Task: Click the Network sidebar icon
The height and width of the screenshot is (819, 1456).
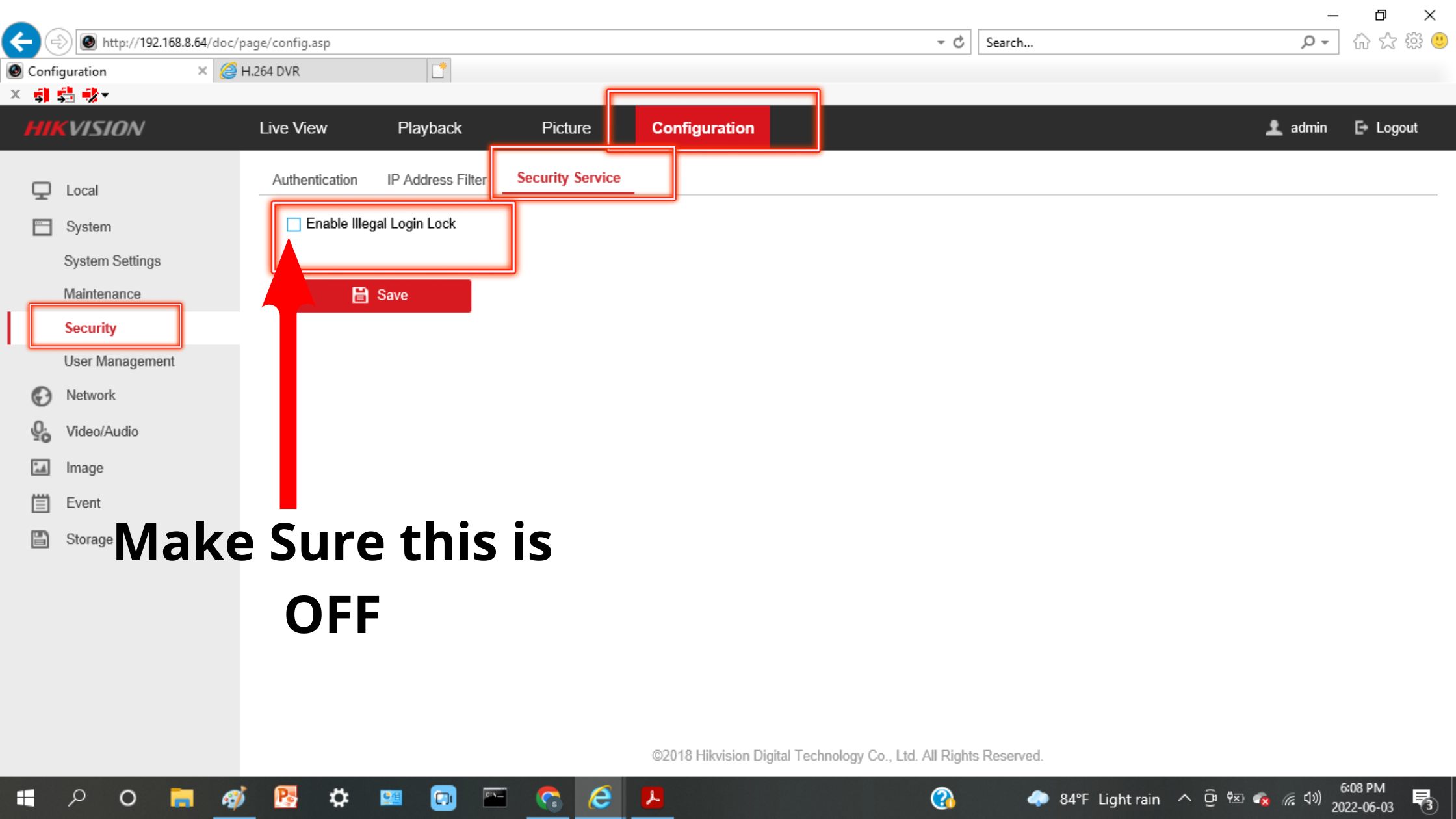Action: pos(42,395)
